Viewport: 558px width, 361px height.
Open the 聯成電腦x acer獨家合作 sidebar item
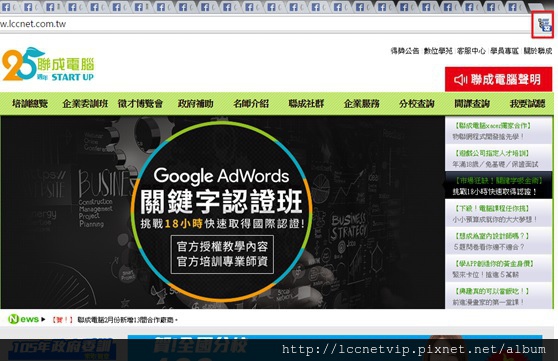(x=498, y=131)
